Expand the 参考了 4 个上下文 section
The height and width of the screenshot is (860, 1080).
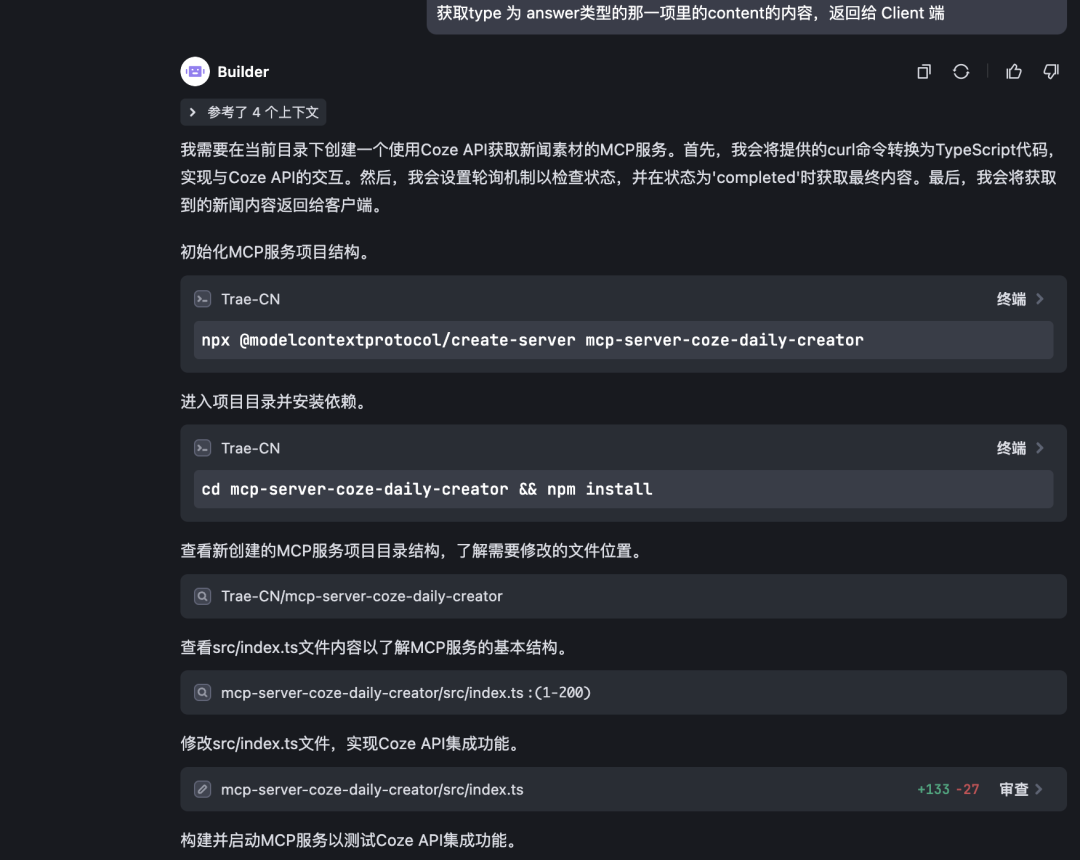click(253, 112)
